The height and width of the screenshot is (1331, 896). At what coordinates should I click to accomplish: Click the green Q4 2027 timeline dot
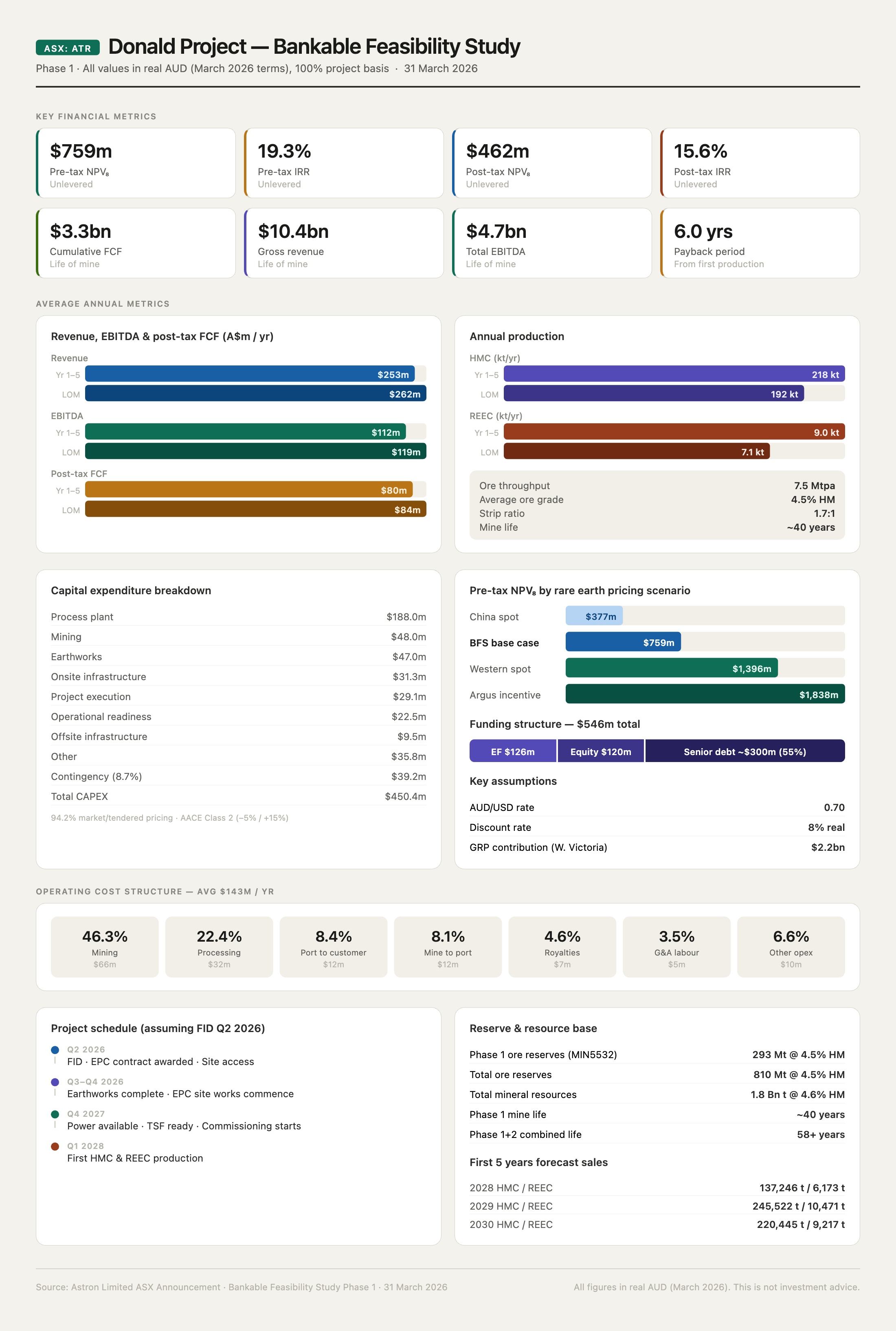tap(55, 1114)
